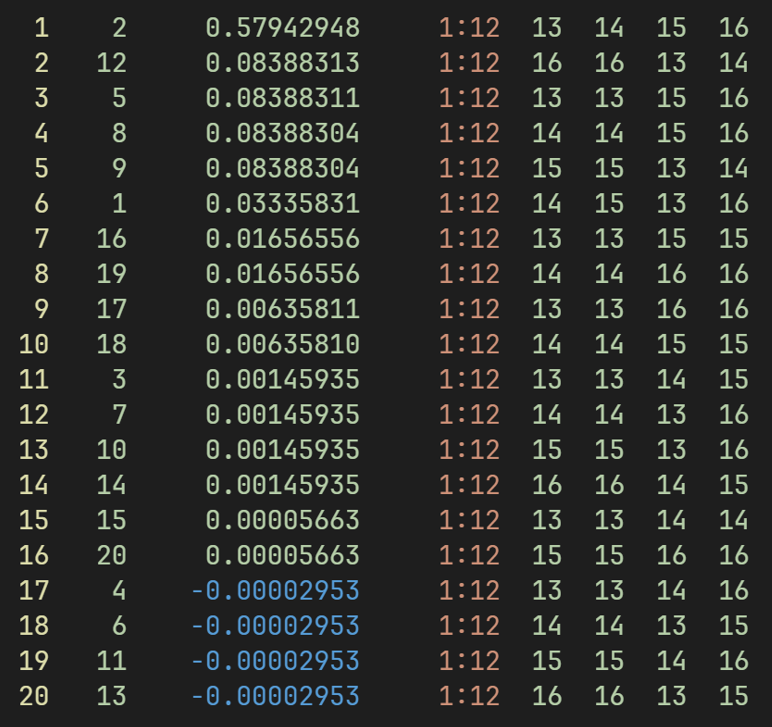Select the blue -0.00002953 in row 20
Screen dimensions: 772x727
[274, 695]
